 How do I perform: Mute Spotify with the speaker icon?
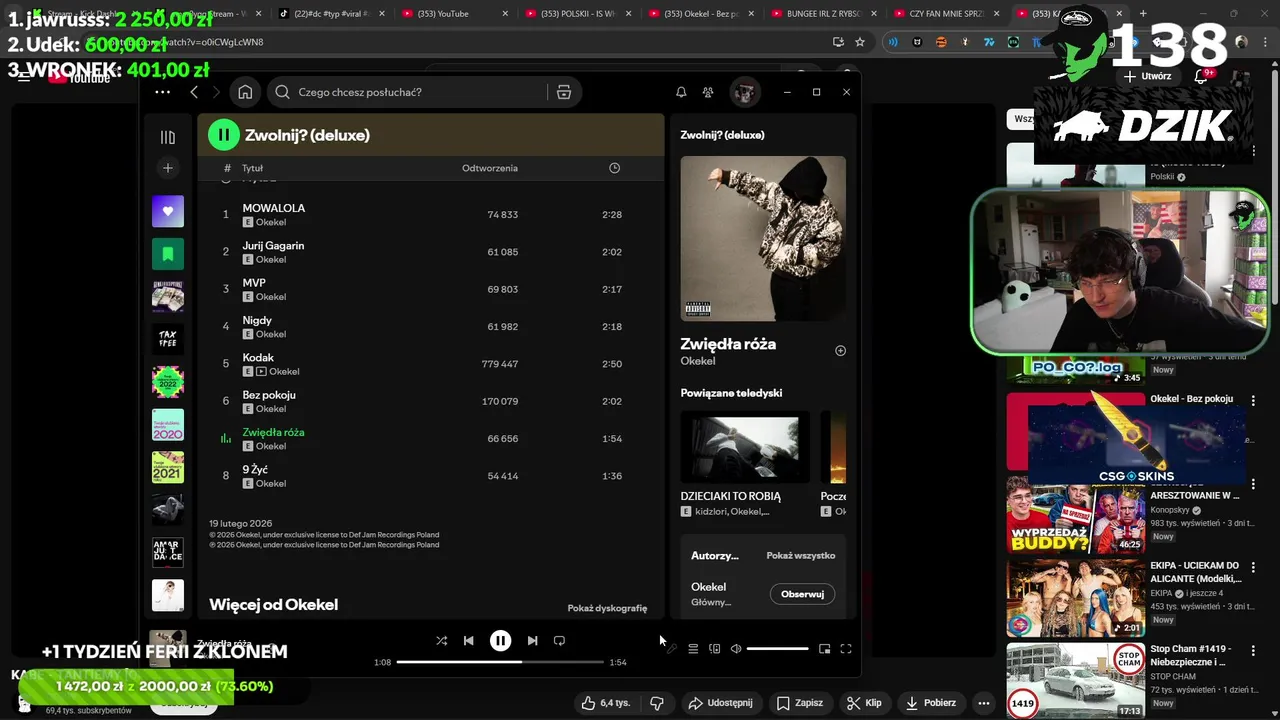(736, 649)
